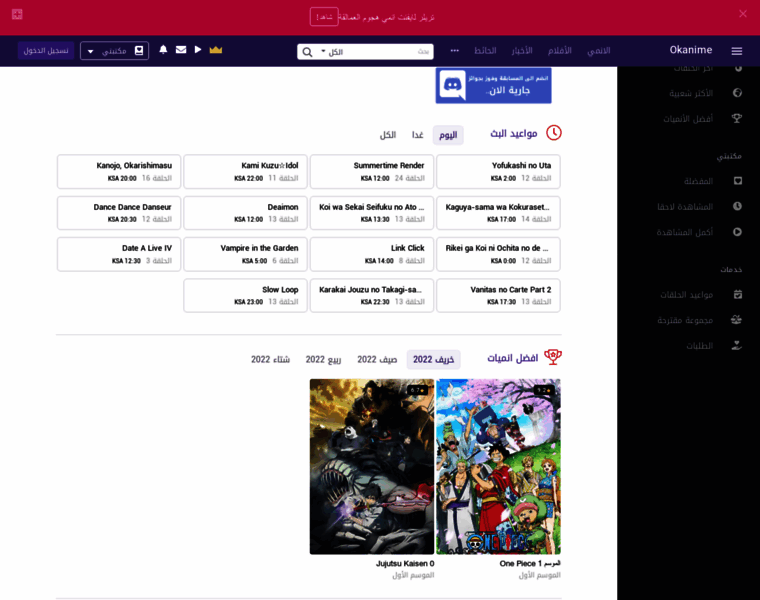Image resolution: width=760 pixels, height=600 pixels.
Task: Select the غدا schedule tab
Action: [417, 135]
